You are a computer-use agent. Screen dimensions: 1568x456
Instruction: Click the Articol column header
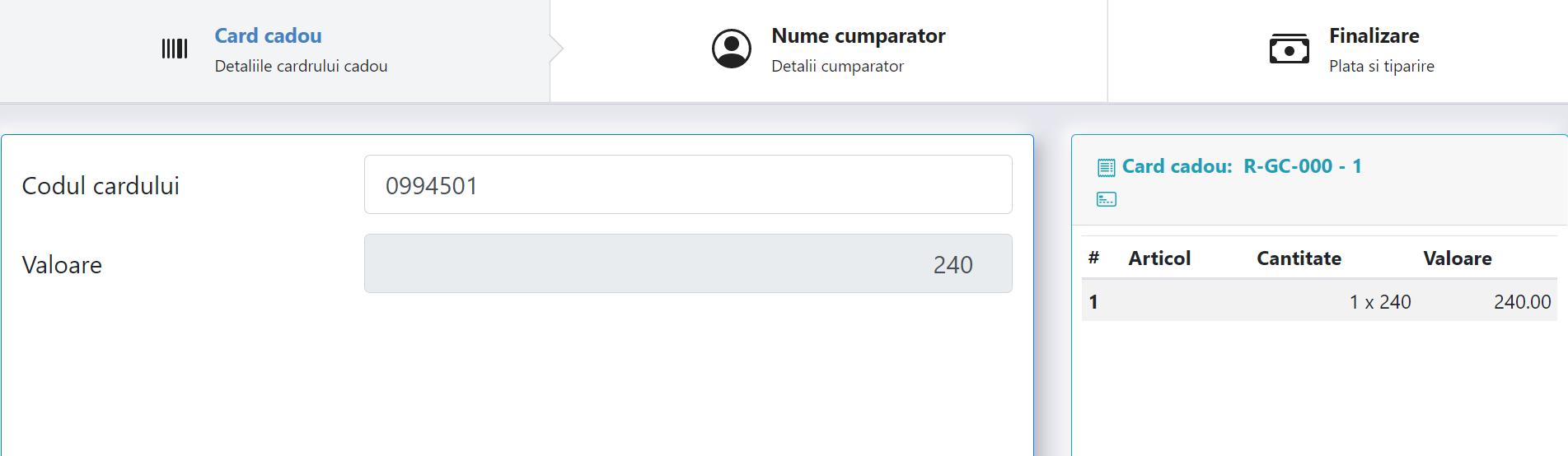(1159, 258)
